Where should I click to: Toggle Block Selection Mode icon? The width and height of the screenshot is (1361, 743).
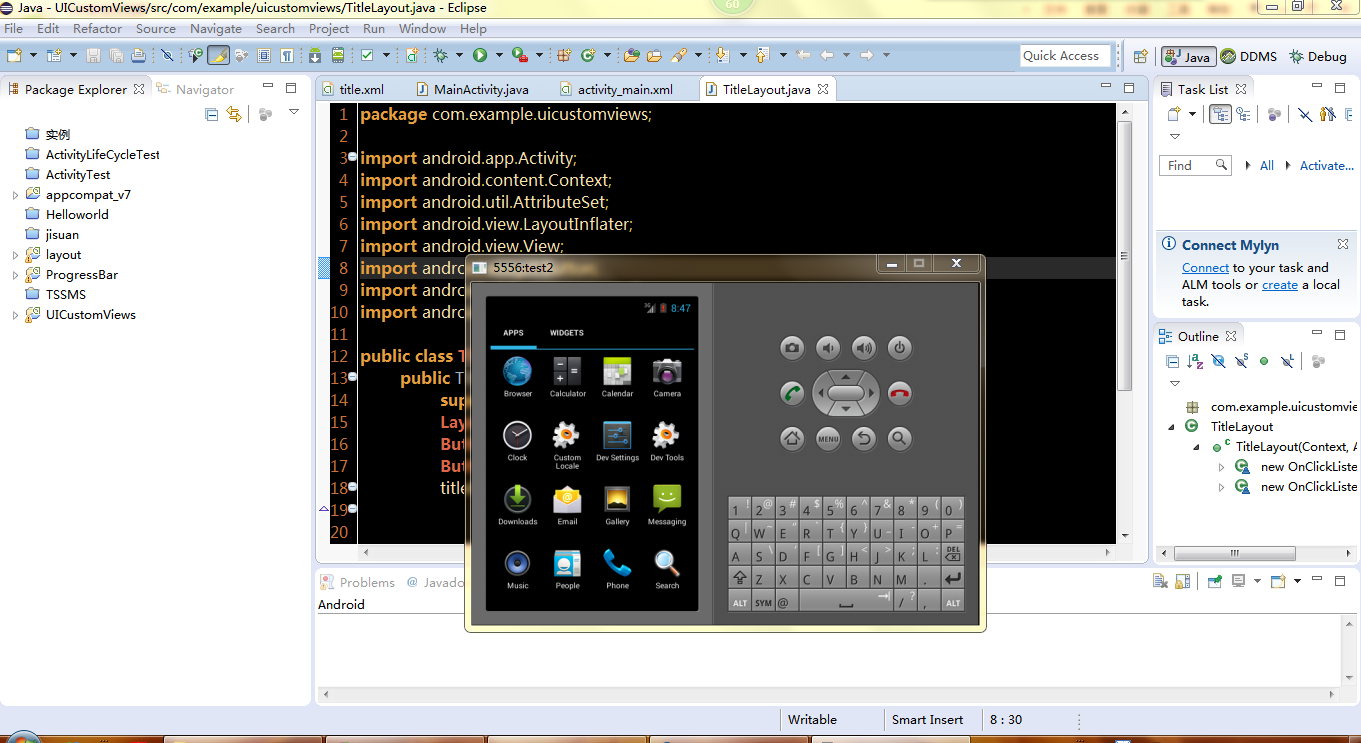[x=264, y=56]
